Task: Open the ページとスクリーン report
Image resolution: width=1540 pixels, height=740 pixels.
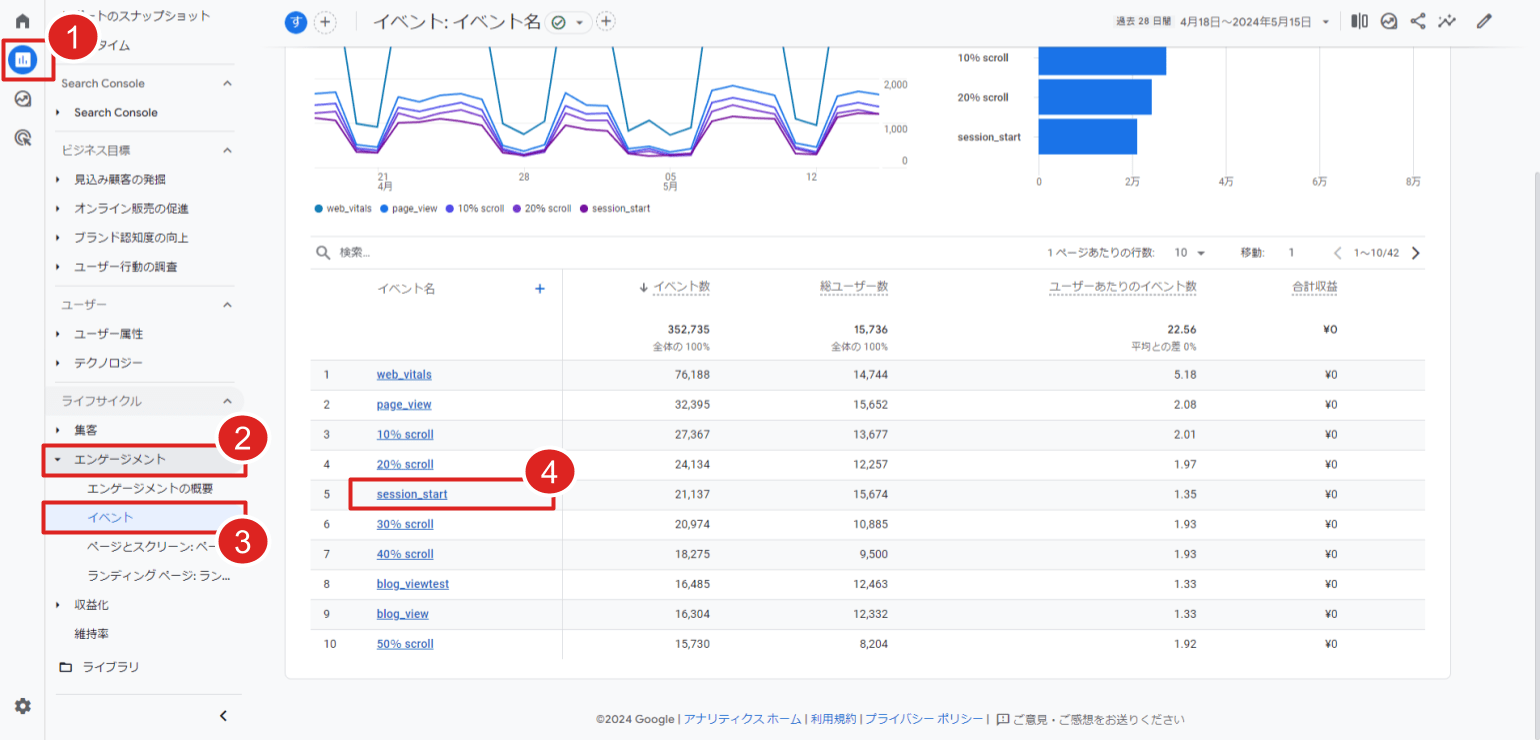Action: tap(152, 547)
